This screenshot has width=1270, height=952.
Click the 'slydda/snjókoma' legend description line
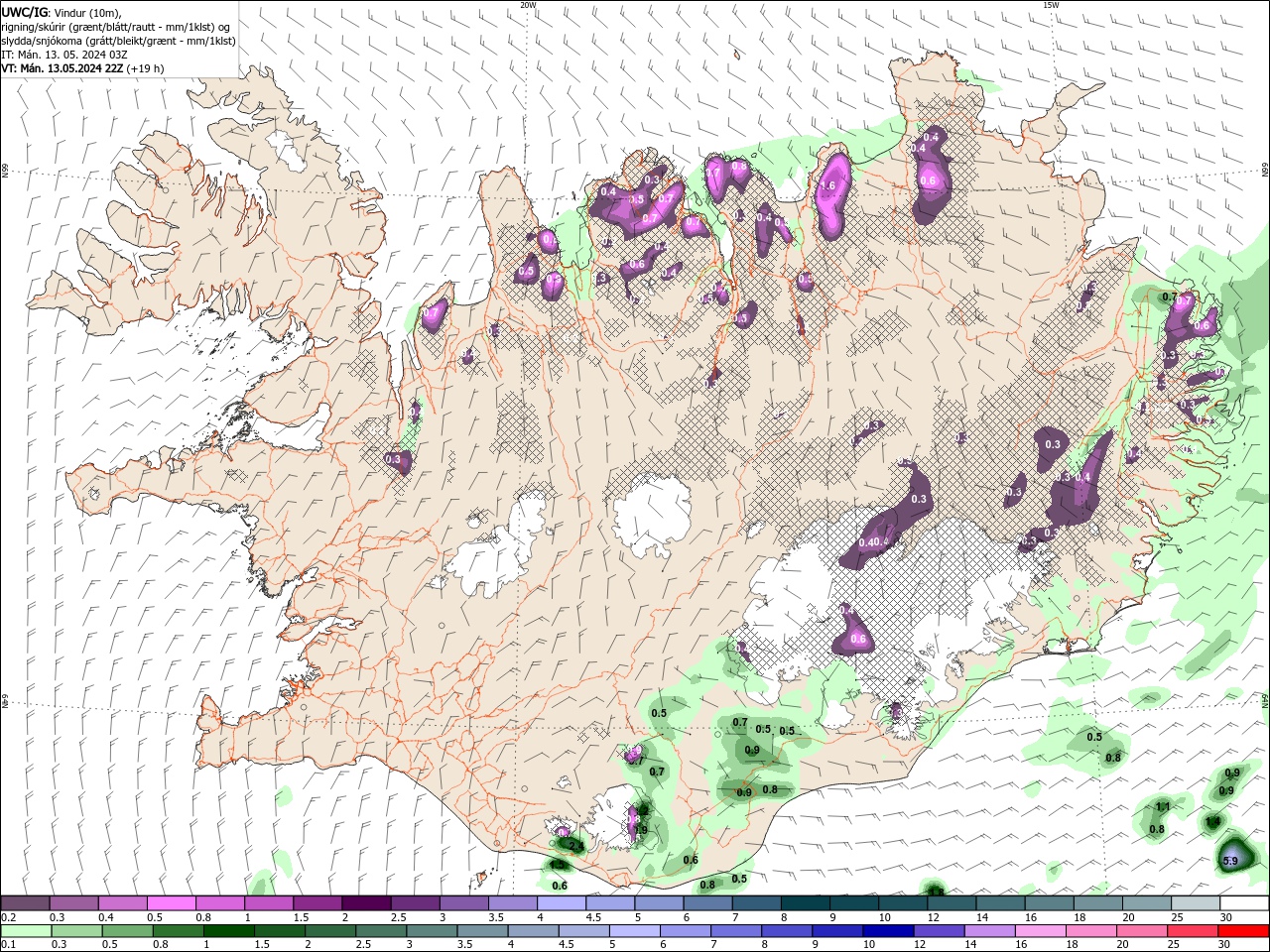118,41
